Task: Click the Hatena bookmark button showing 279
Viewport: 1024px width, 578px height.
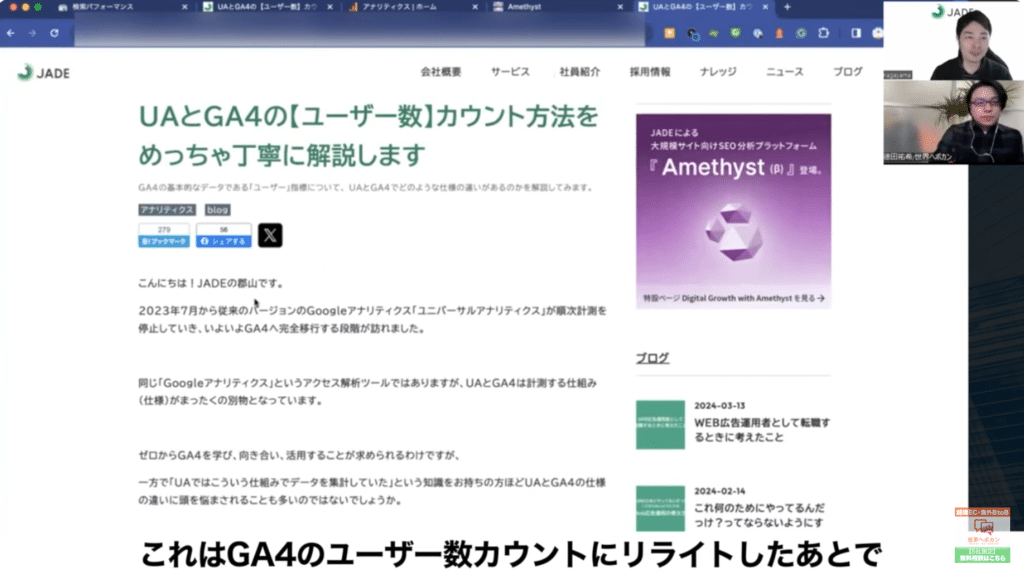Action: pos(164,235)
